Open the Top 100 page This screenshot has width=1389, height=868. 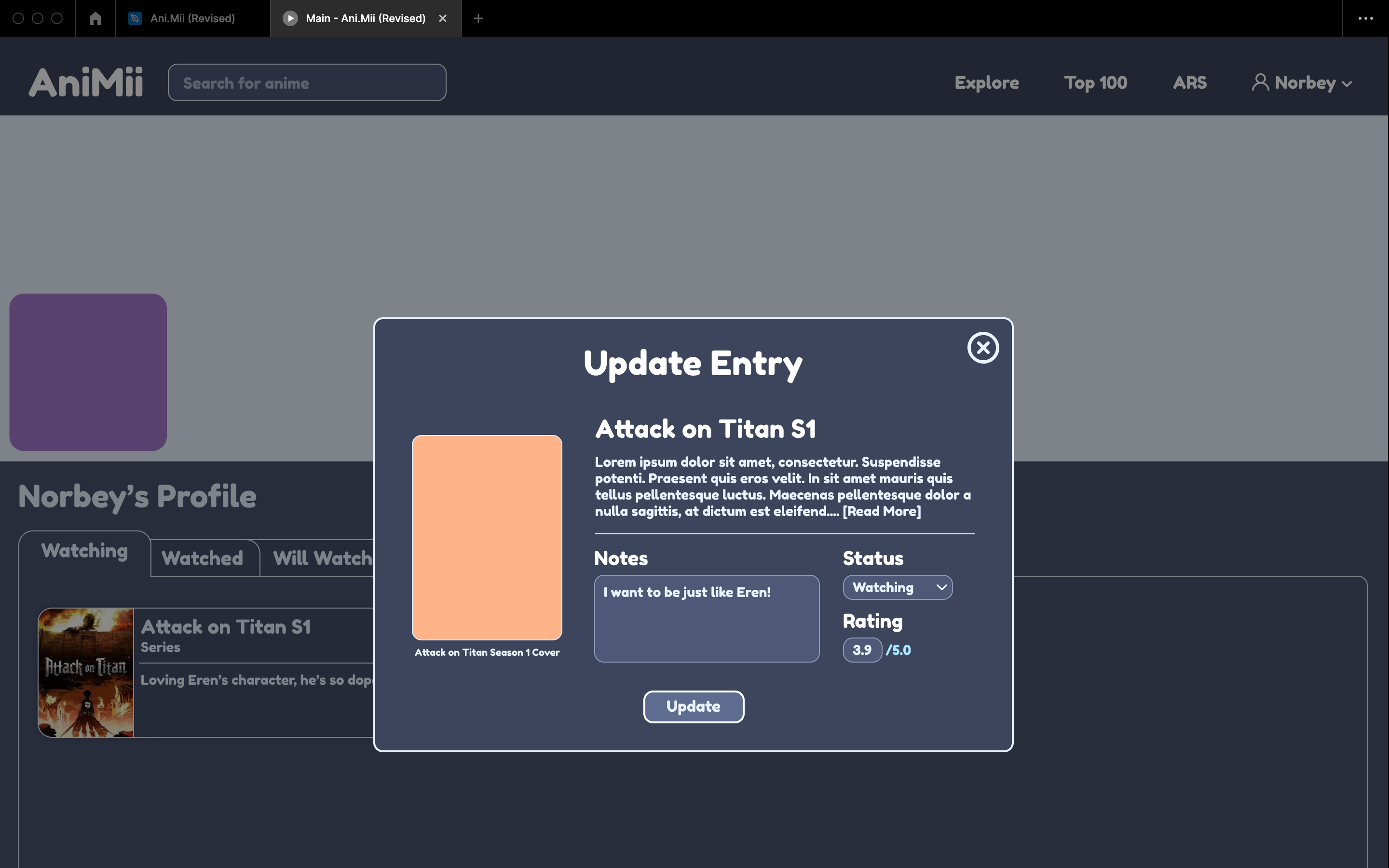(x=1095, y=82)
